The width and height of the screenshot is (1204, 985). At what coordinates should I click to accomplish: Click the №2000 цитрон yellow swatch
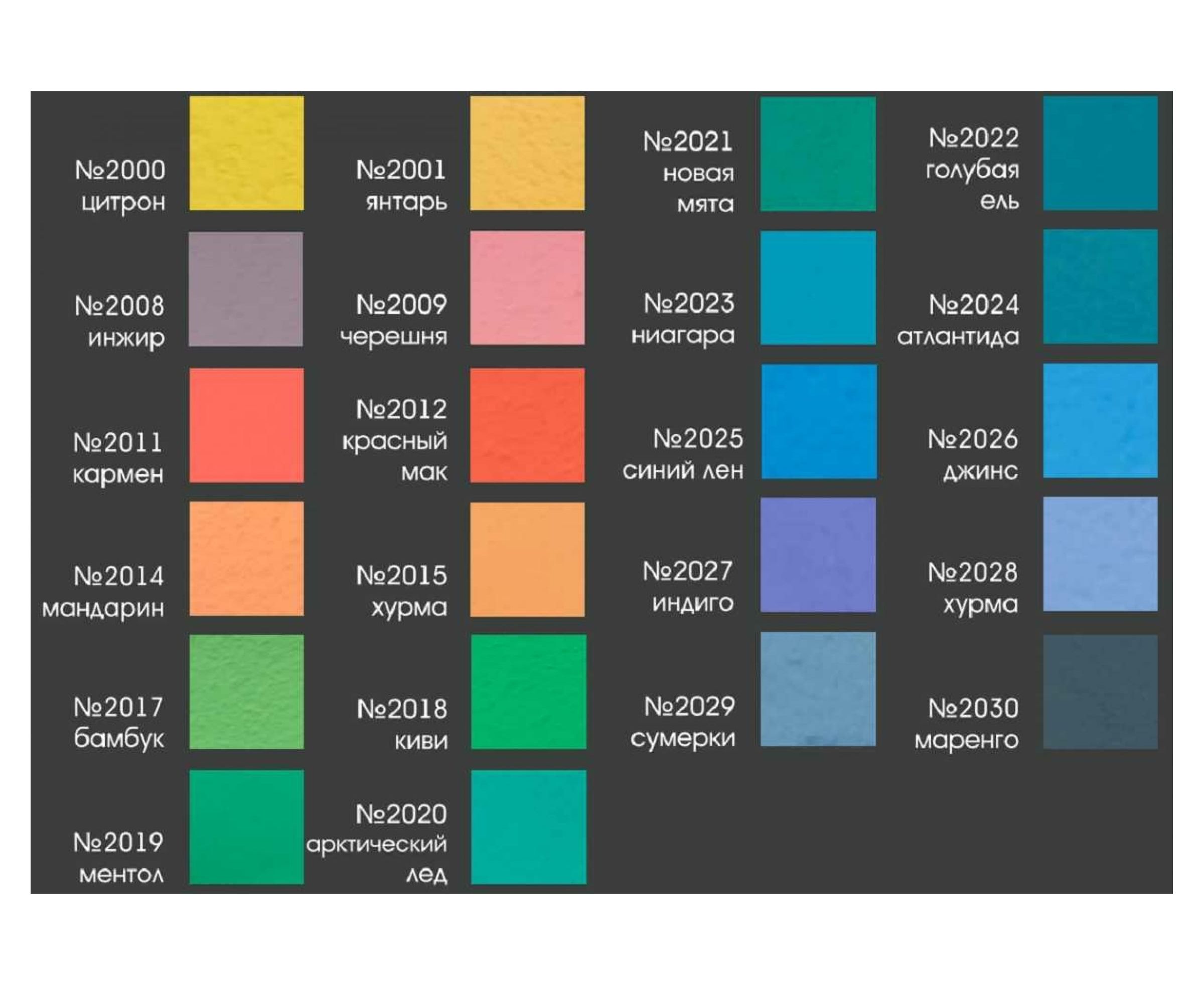[246, 153]
